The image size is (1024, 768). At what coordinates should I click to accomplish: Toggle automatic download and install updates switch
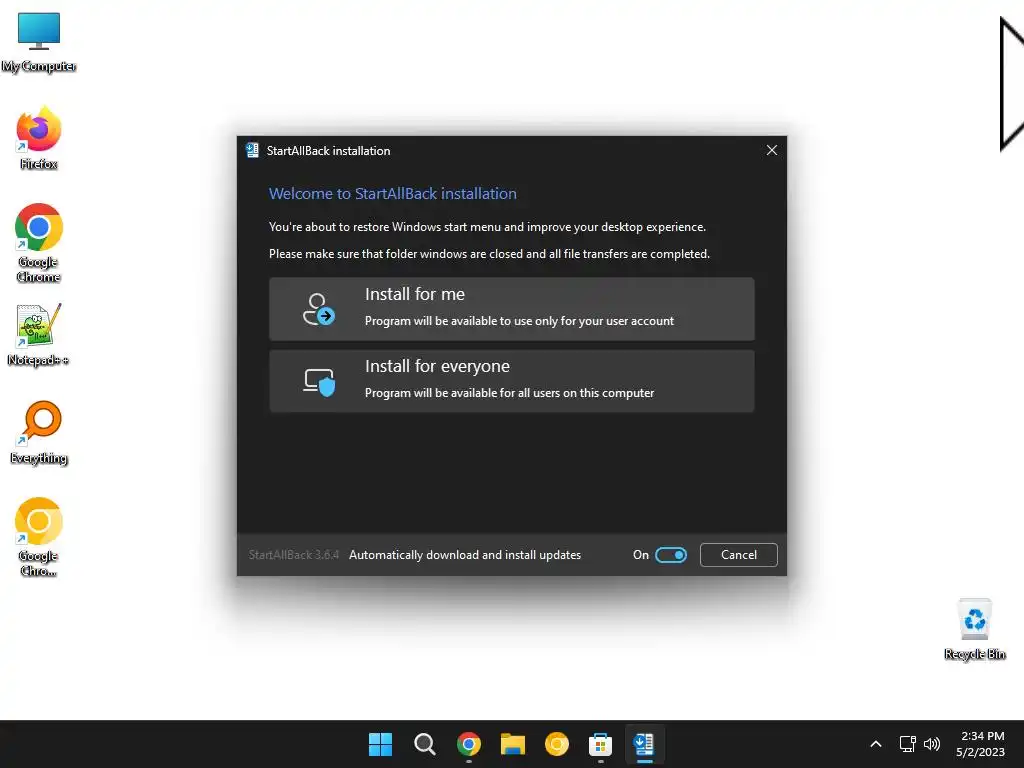[671, 554]
